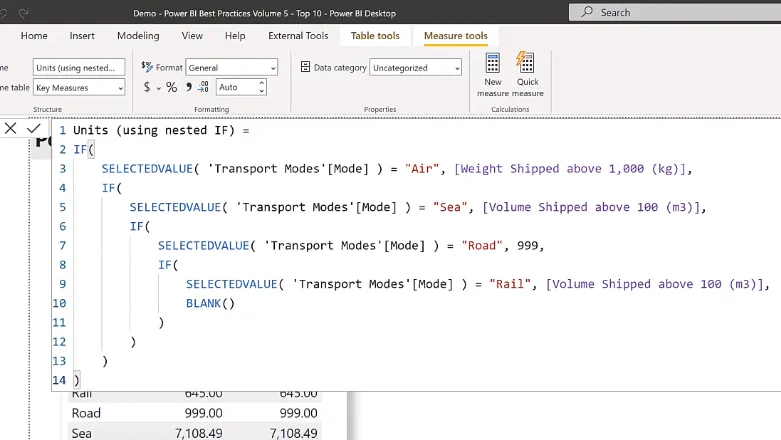Commit the formula with the checkmark icon

click(x=34, y=129)
